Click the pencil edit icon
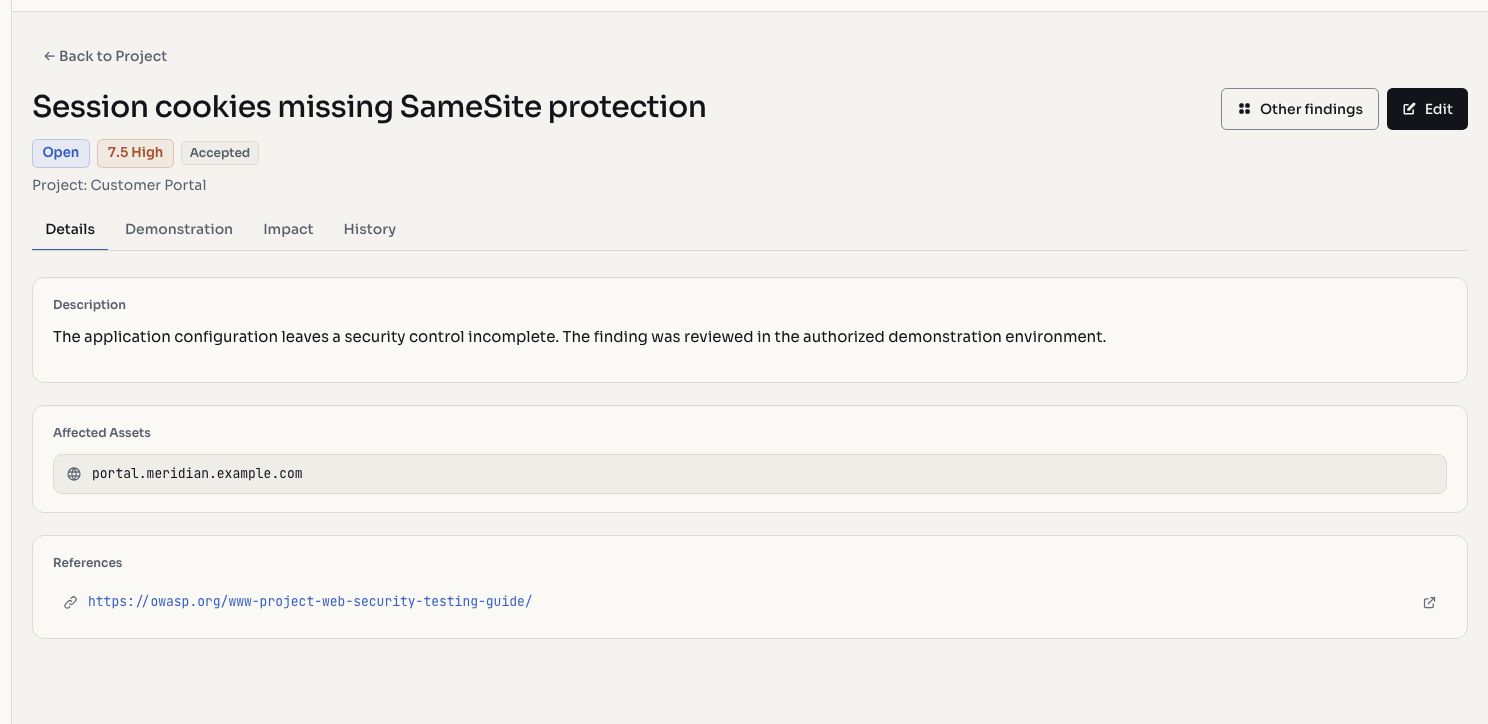The image size is (1488, 724). coord(1409,109)
